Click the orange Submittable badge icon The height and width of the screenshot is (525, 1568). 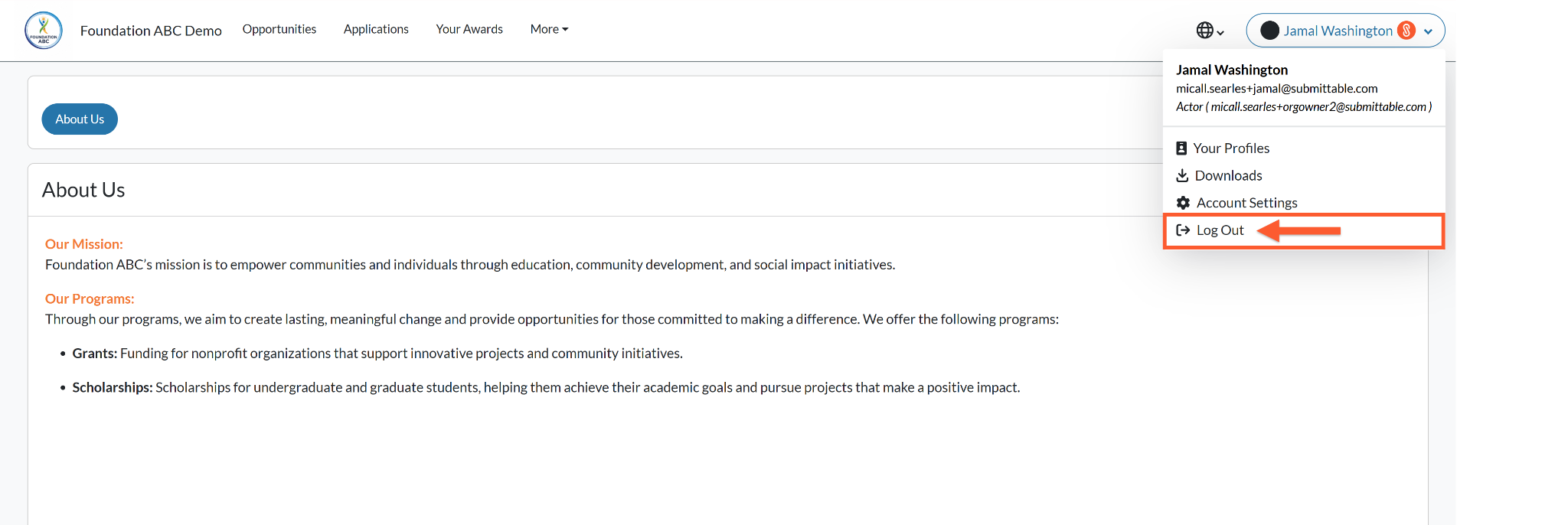1406,31
